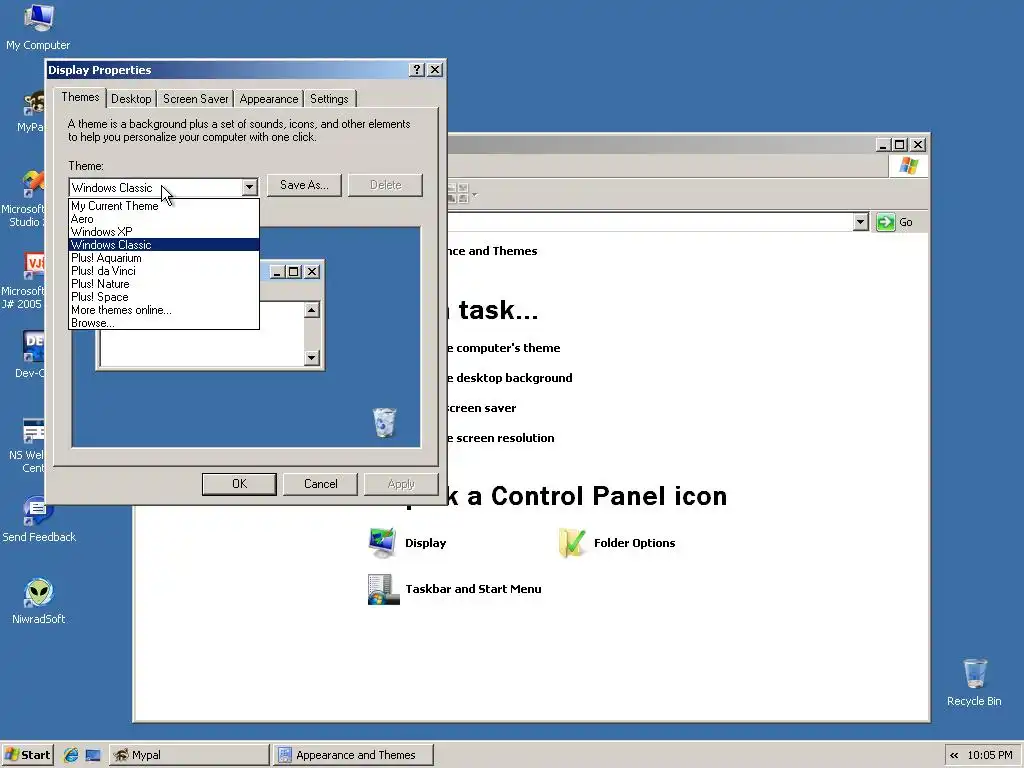1024x768 pixels.
Task: Choose Windows Classic in dropdown list
Action: click(x=164, y=245)
